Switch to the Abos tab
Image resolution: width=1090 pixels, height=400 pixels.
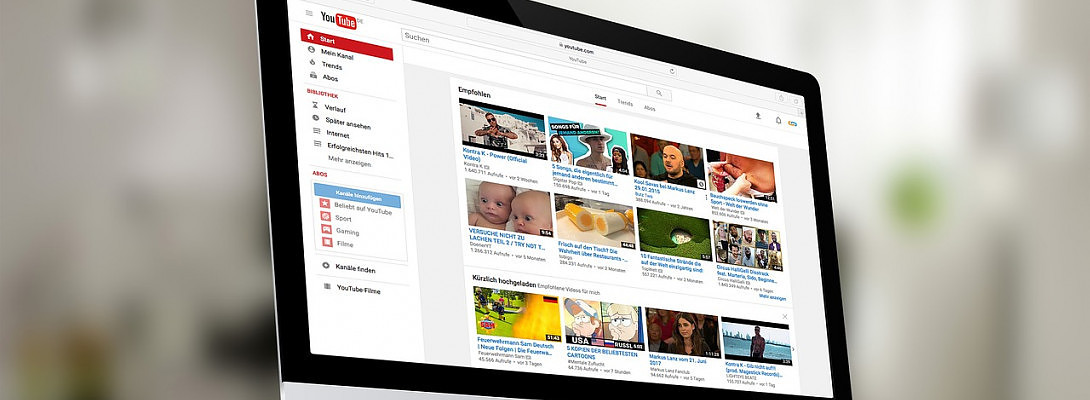[650, 107]
